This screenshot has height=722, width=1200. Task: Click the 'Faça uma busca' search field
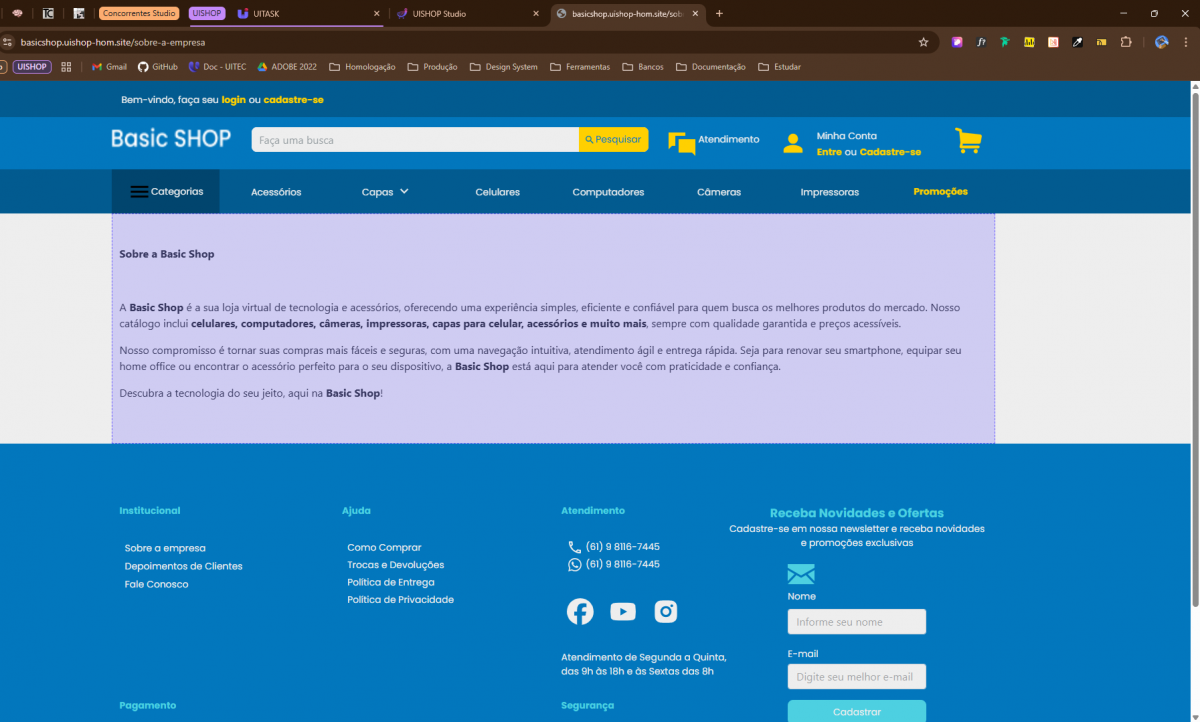pos(414,140)
